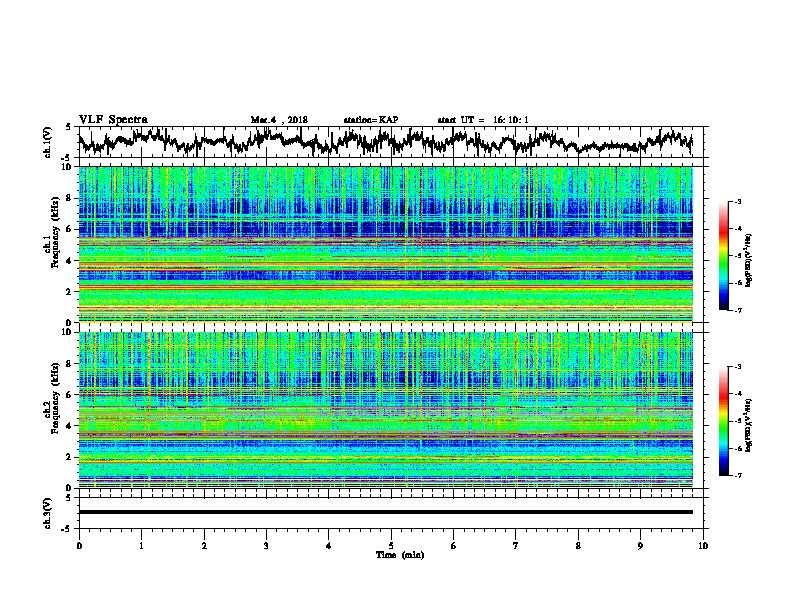The image size is (792, 612).
Task: Click the ch.1 color bar log(PSD) label
Action: coord(749,261)
